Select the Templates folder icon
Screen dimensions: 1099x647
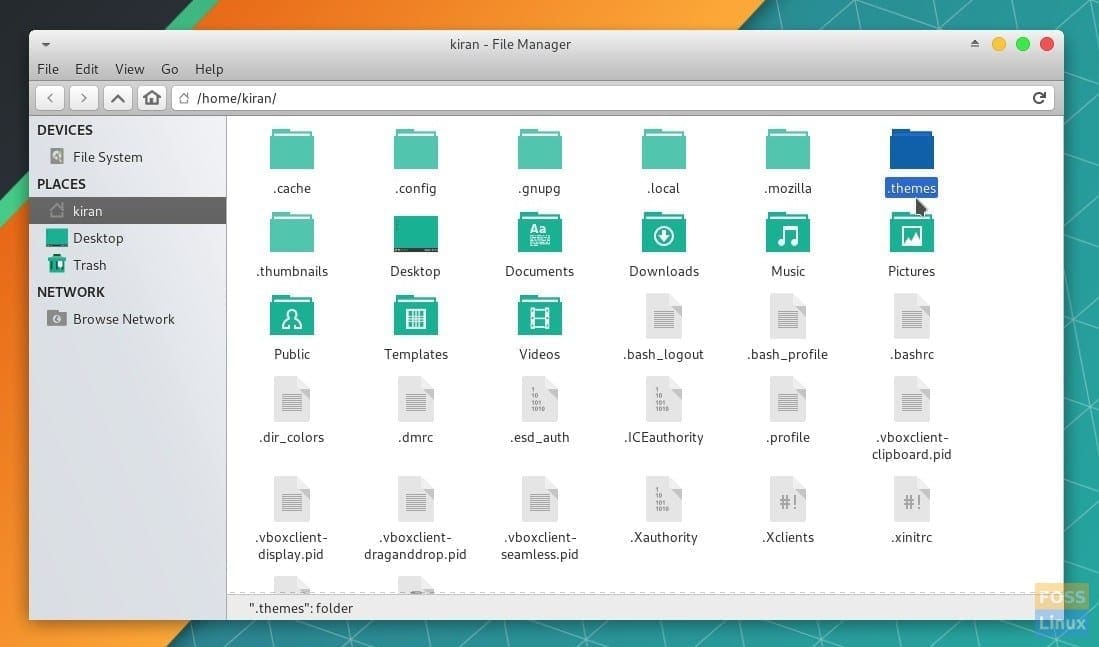click(x=416, y=315)
